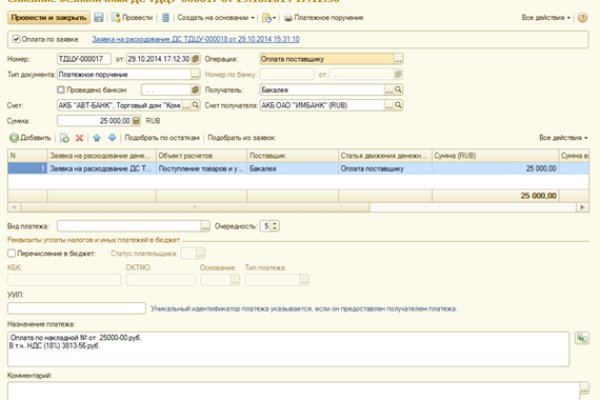Image resolution: width=600 pixels, height=400 pixels.
Task: Adjust the Очередность spinner value
Action: (x=274, y=226)
